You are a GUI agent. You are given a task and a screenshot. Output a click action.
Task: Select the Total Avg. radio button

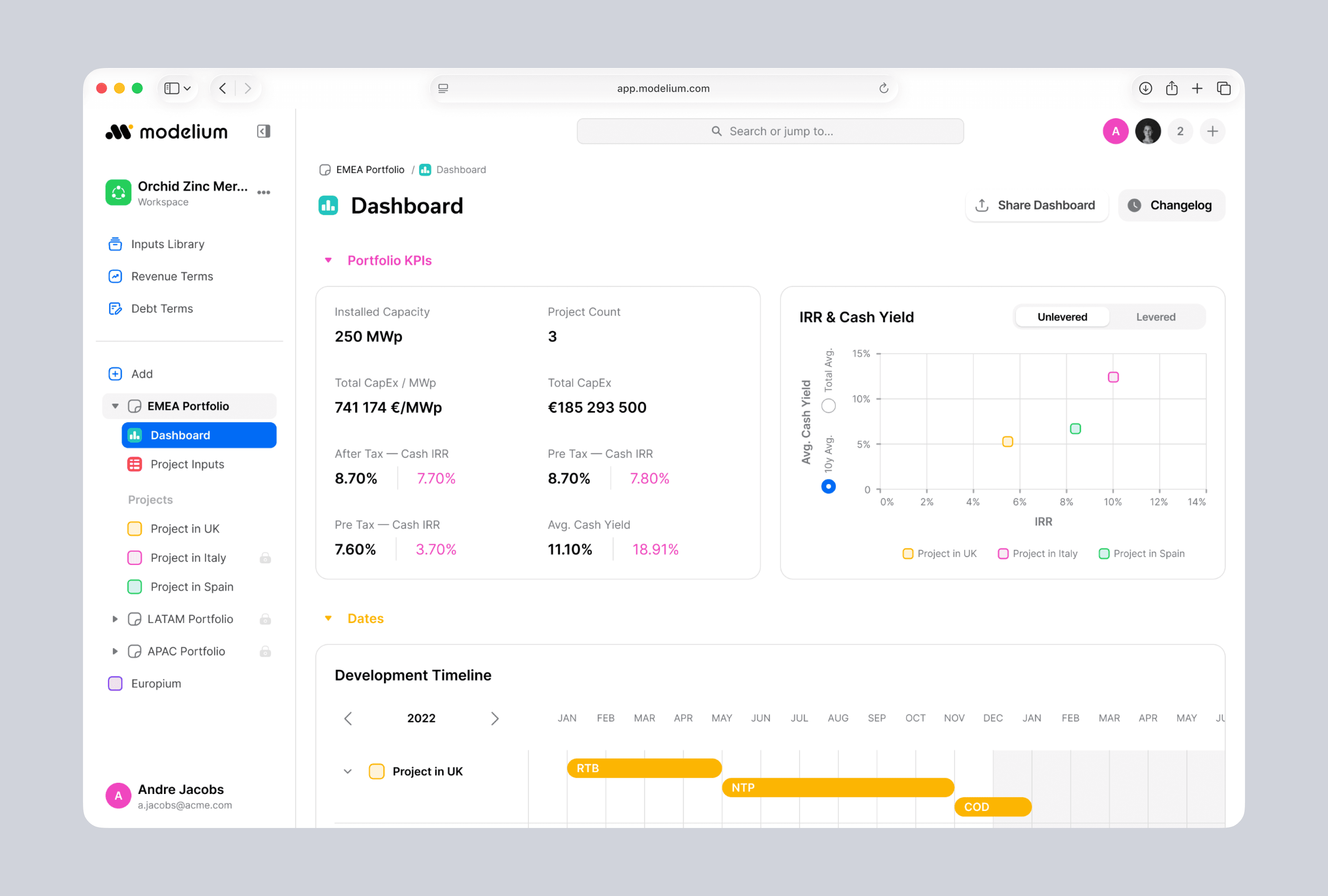(x=828, y=406)
